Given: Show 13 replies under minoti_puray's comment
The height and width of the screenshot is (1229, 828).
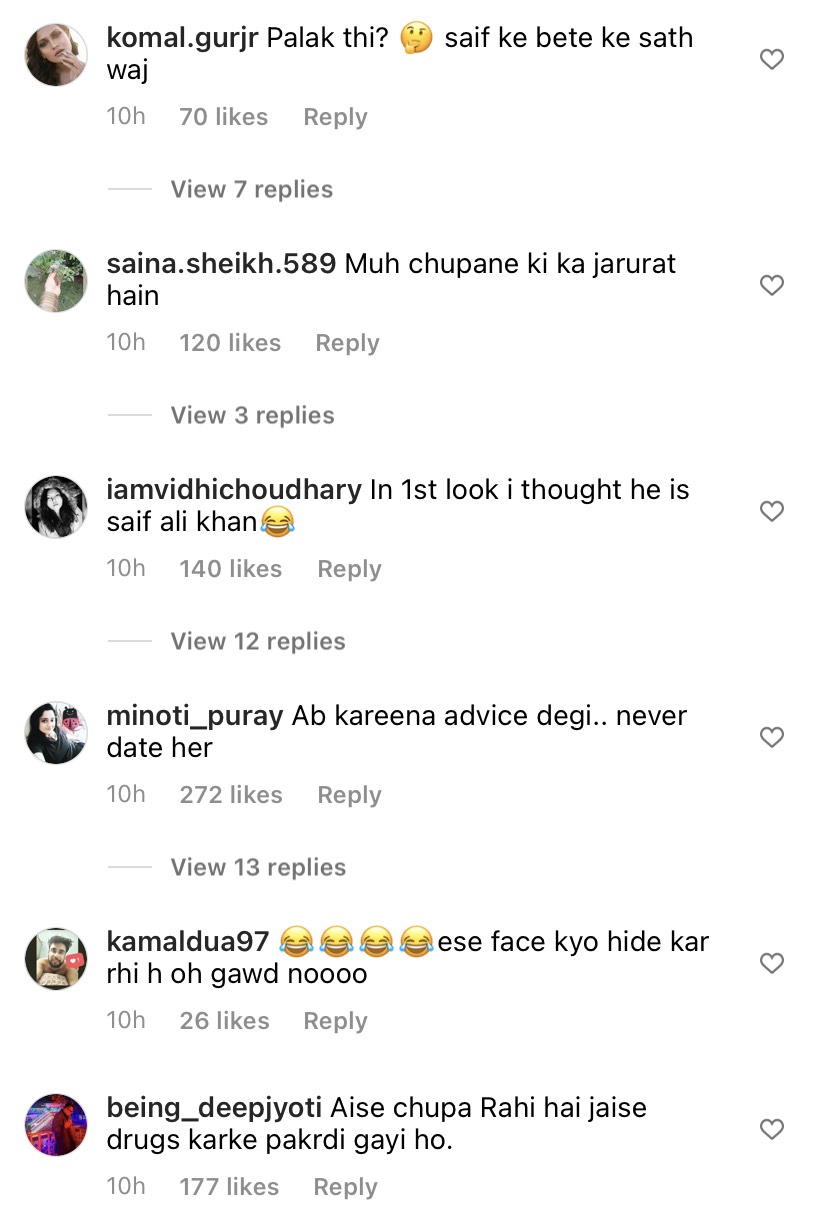Looking at the screenshot, I should tap(257, 867).
